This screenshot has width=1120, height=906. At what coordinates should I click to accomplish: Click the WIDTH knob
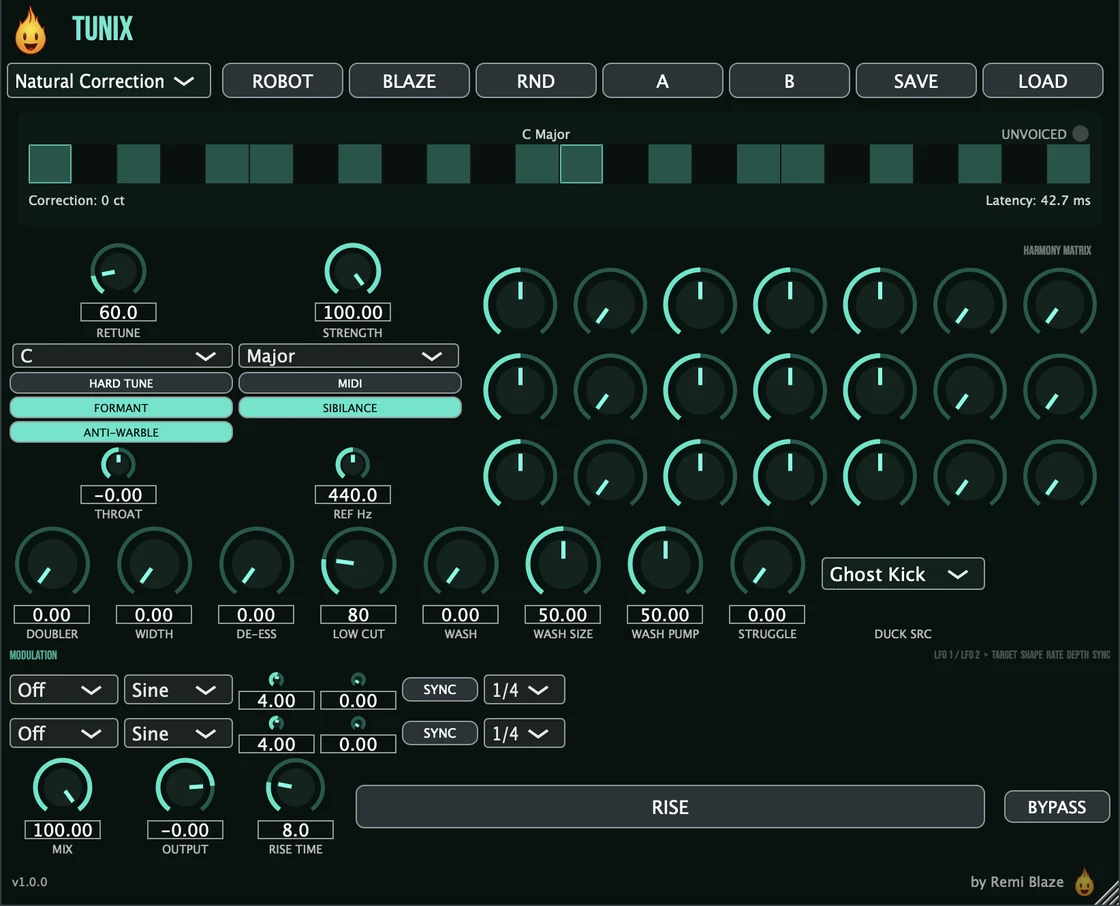tap(154, 564)
